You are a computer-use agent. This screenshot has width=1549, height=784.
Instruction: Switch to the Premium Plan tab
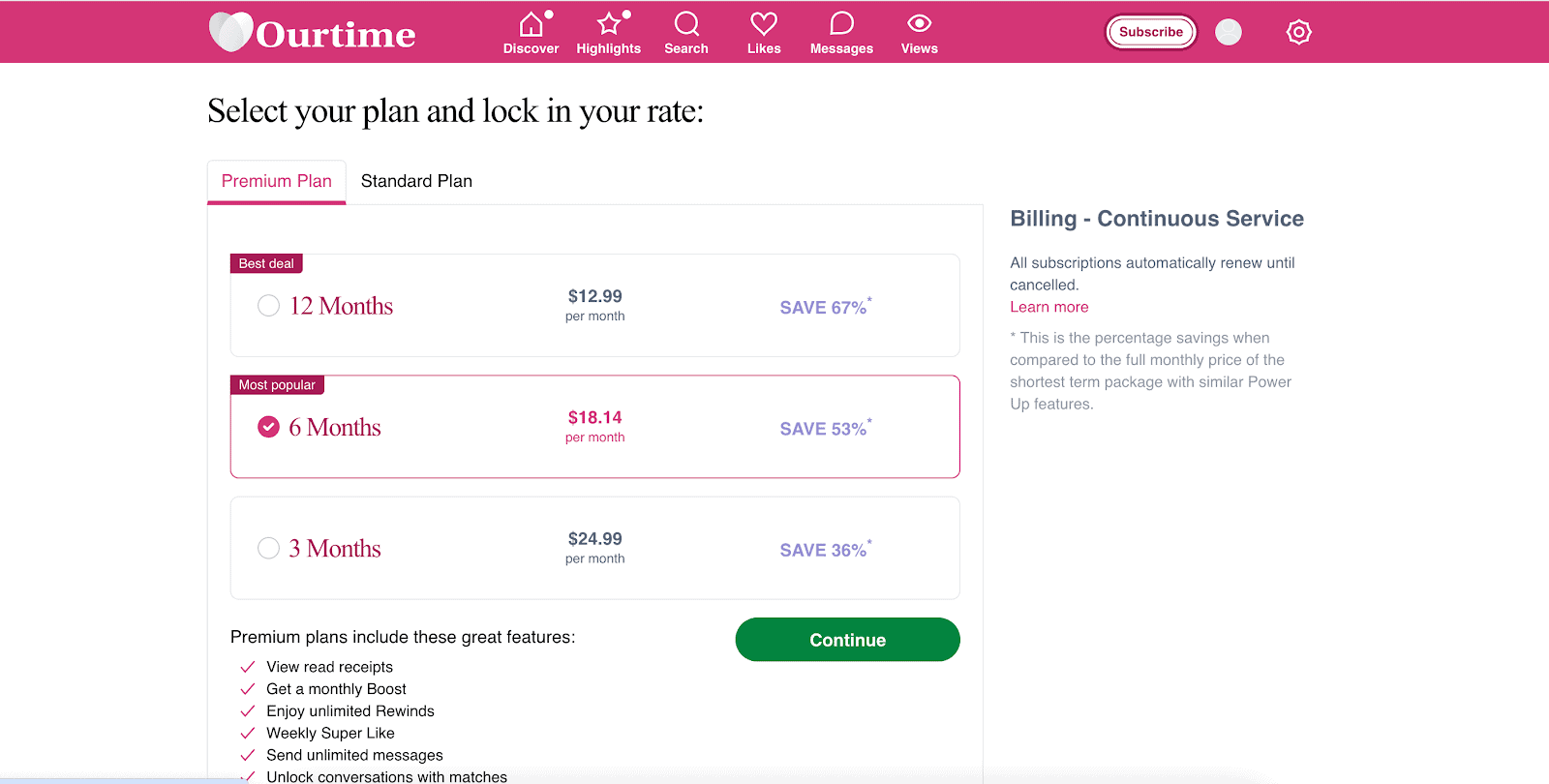pyautogui.click(x=277, y=181)
